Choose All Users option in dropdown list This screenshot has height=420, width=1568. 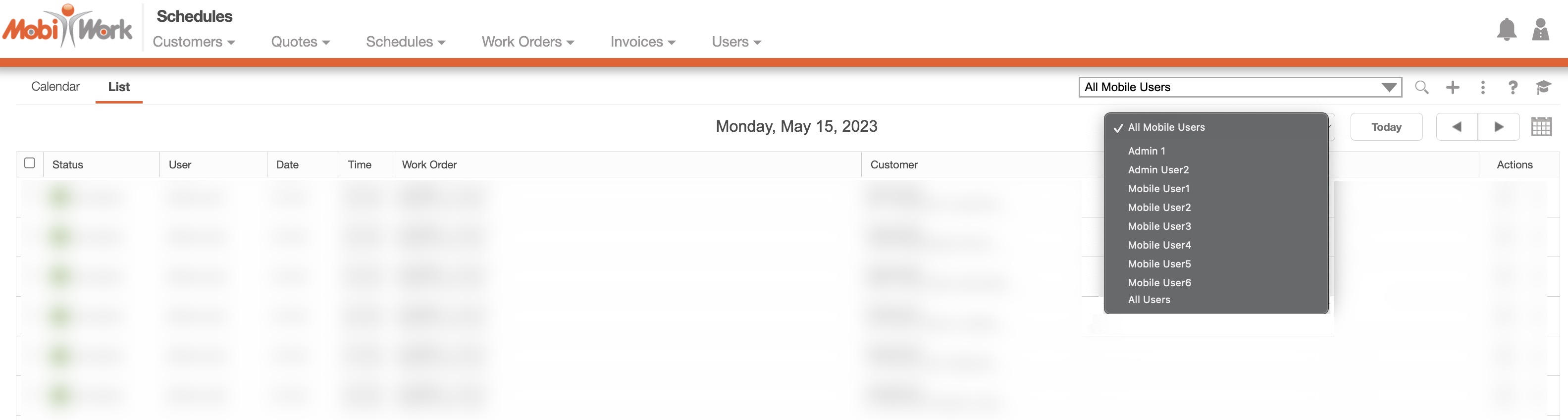1149,300
